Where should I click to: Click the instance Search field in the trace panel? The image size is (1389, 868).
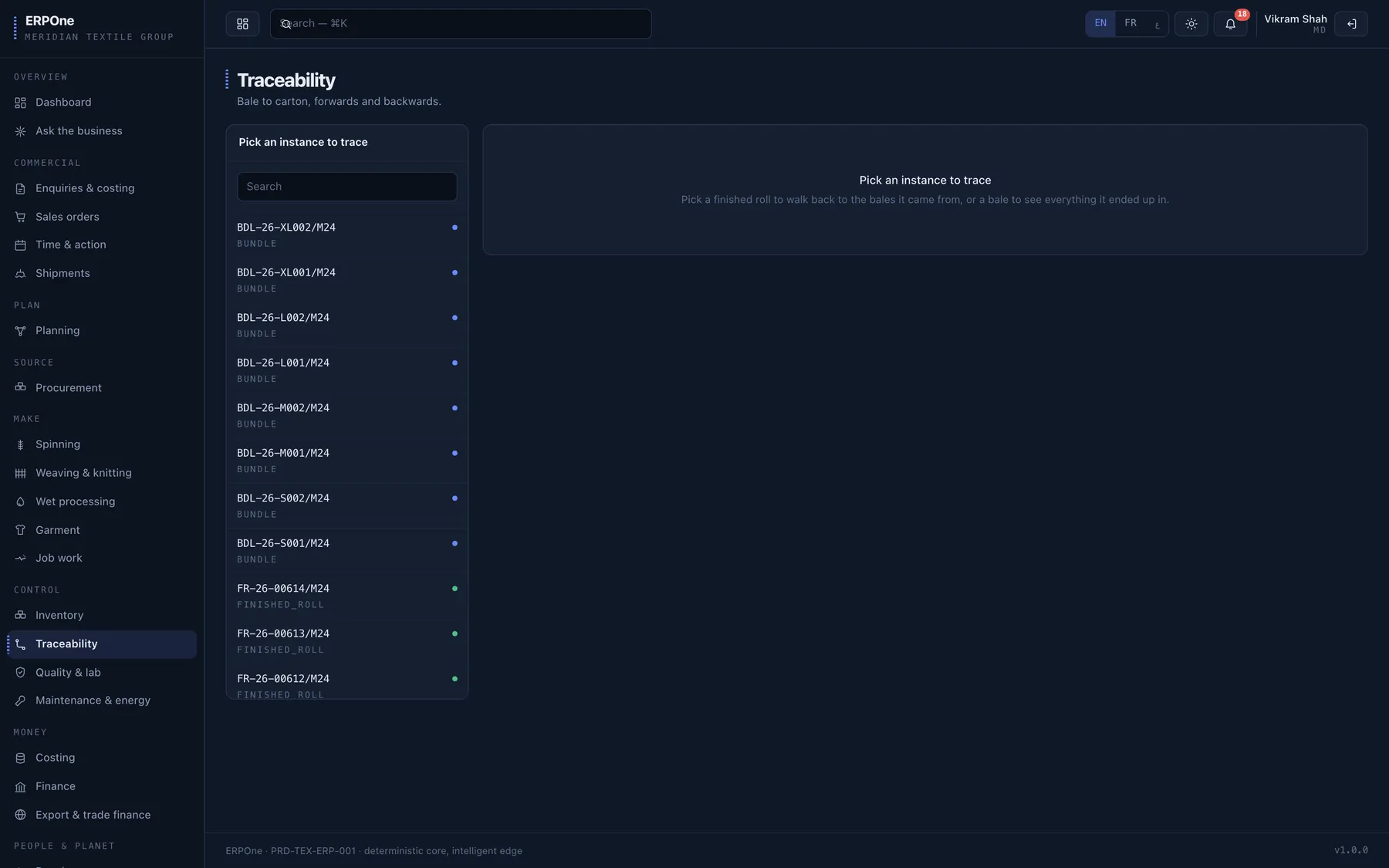pos(346,187)
